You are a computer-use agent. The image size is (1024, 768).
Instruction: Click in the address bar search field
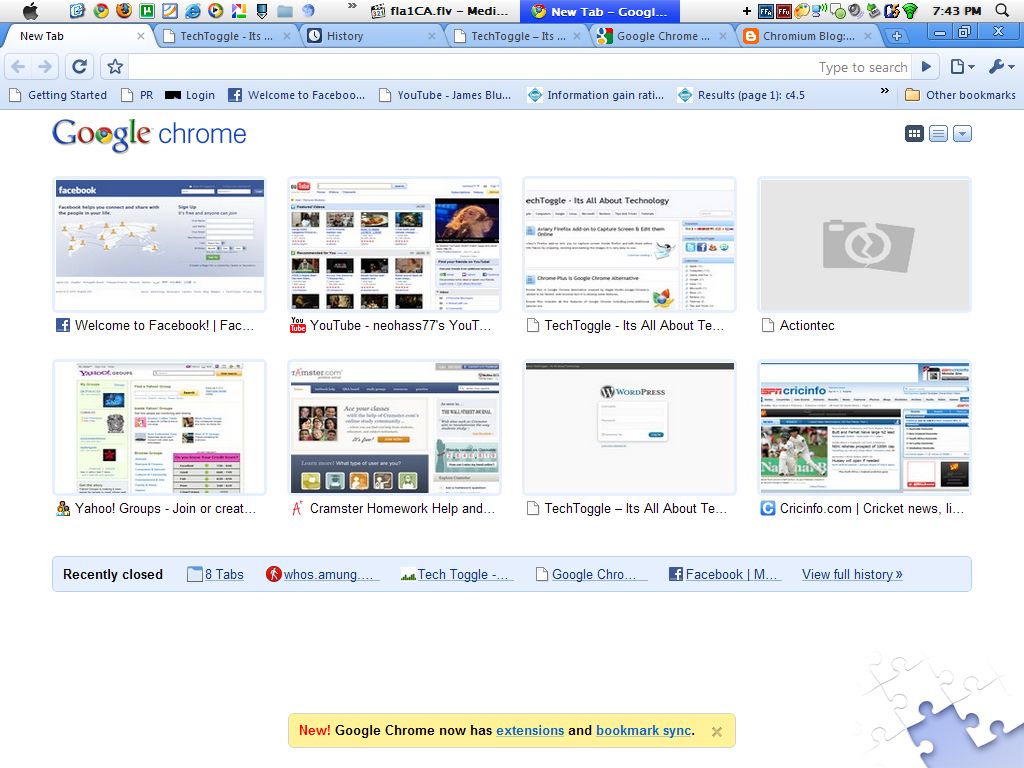[x=520, y=67]
